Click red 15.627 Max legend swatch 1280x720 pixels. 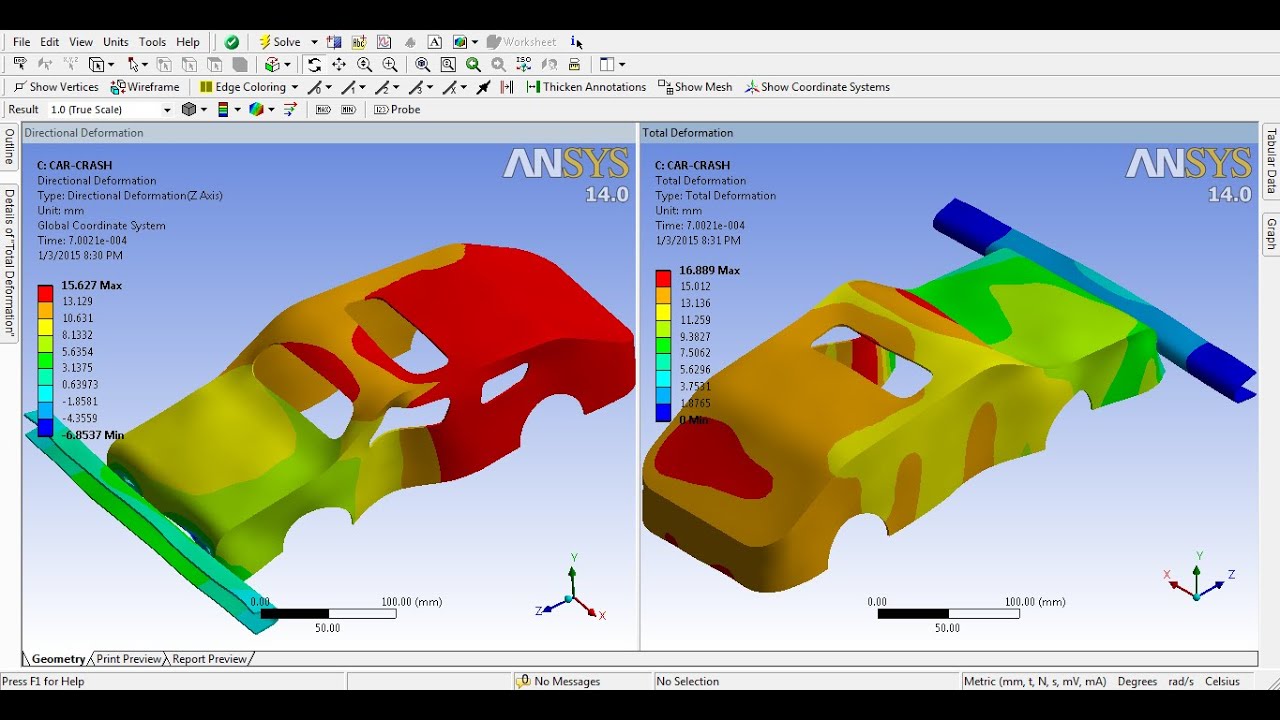coord(45,293)
